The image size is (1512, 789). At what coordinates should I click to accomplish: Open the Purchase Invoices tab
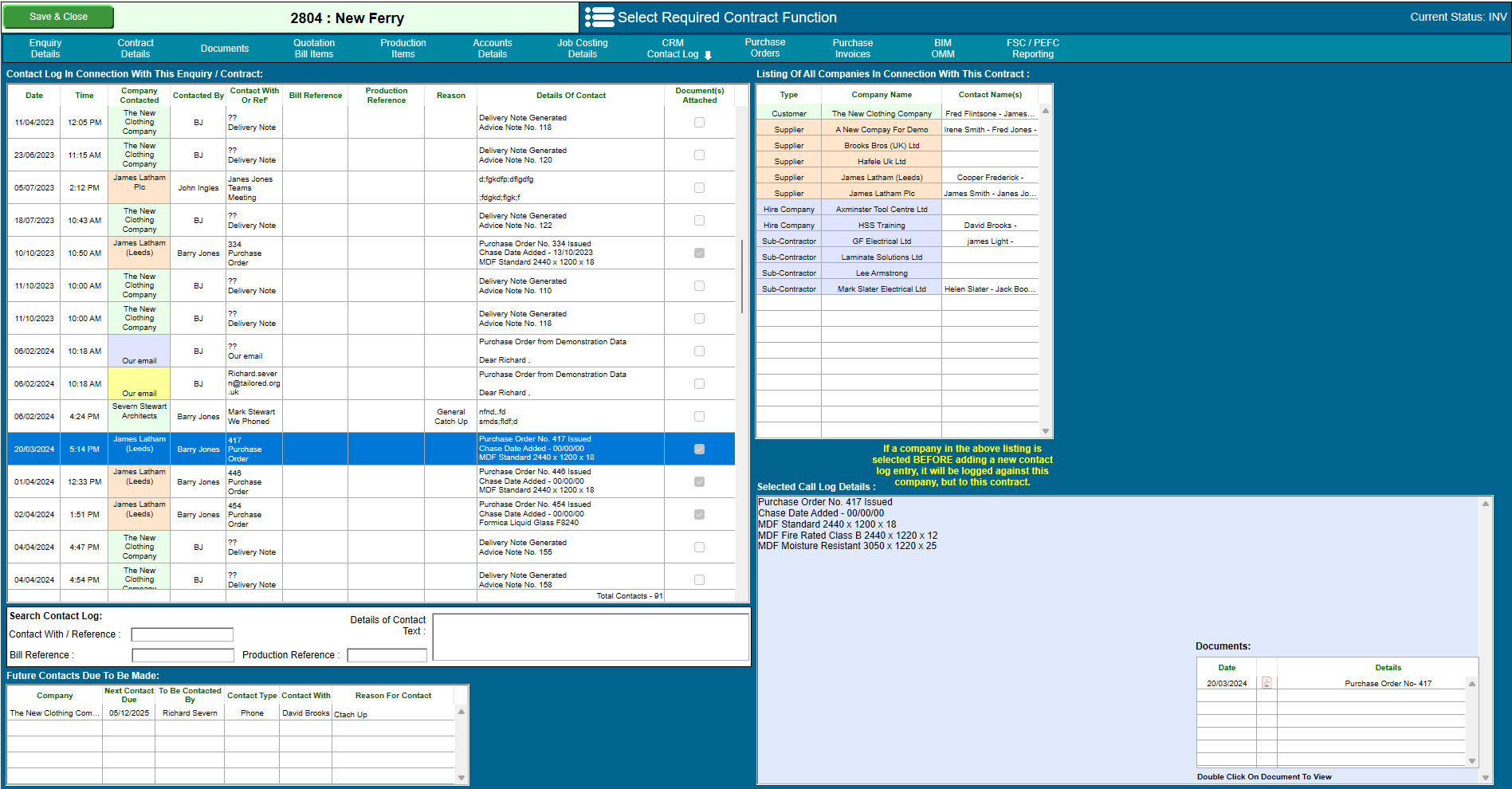[x=853, y=49]
